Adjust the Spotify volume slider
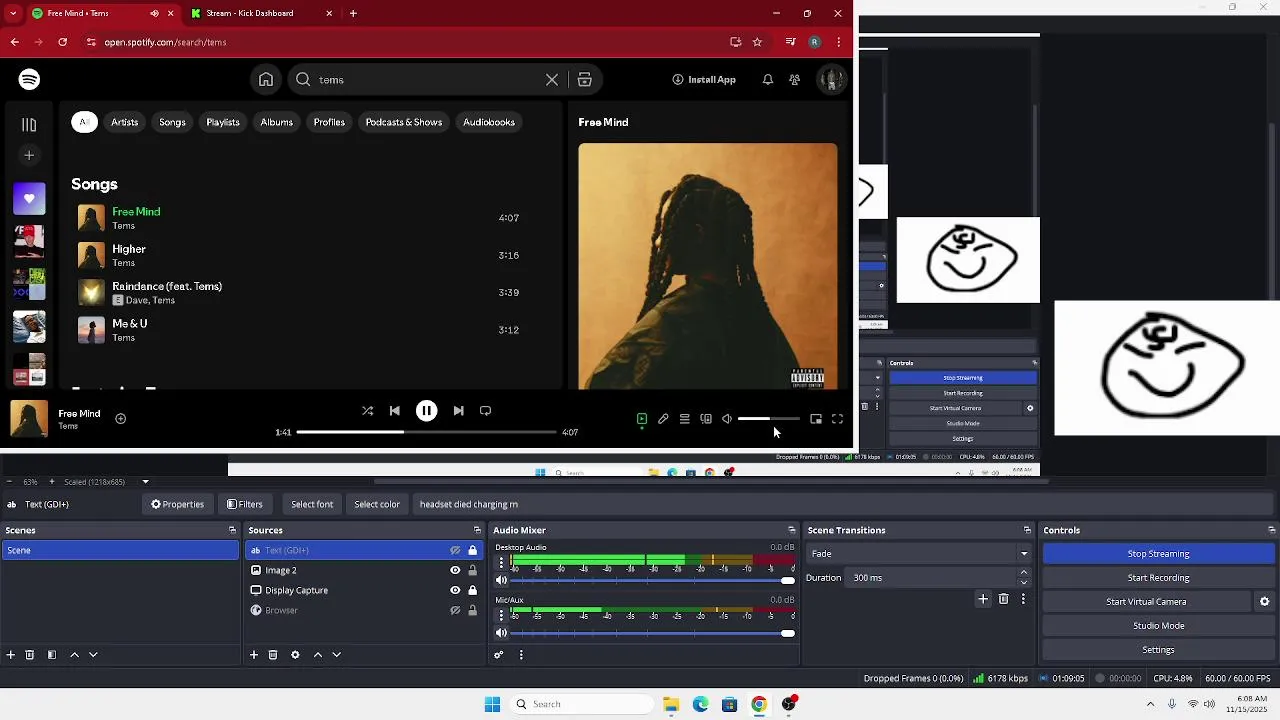The image size is (1280, 720). [x=768, y=419]
